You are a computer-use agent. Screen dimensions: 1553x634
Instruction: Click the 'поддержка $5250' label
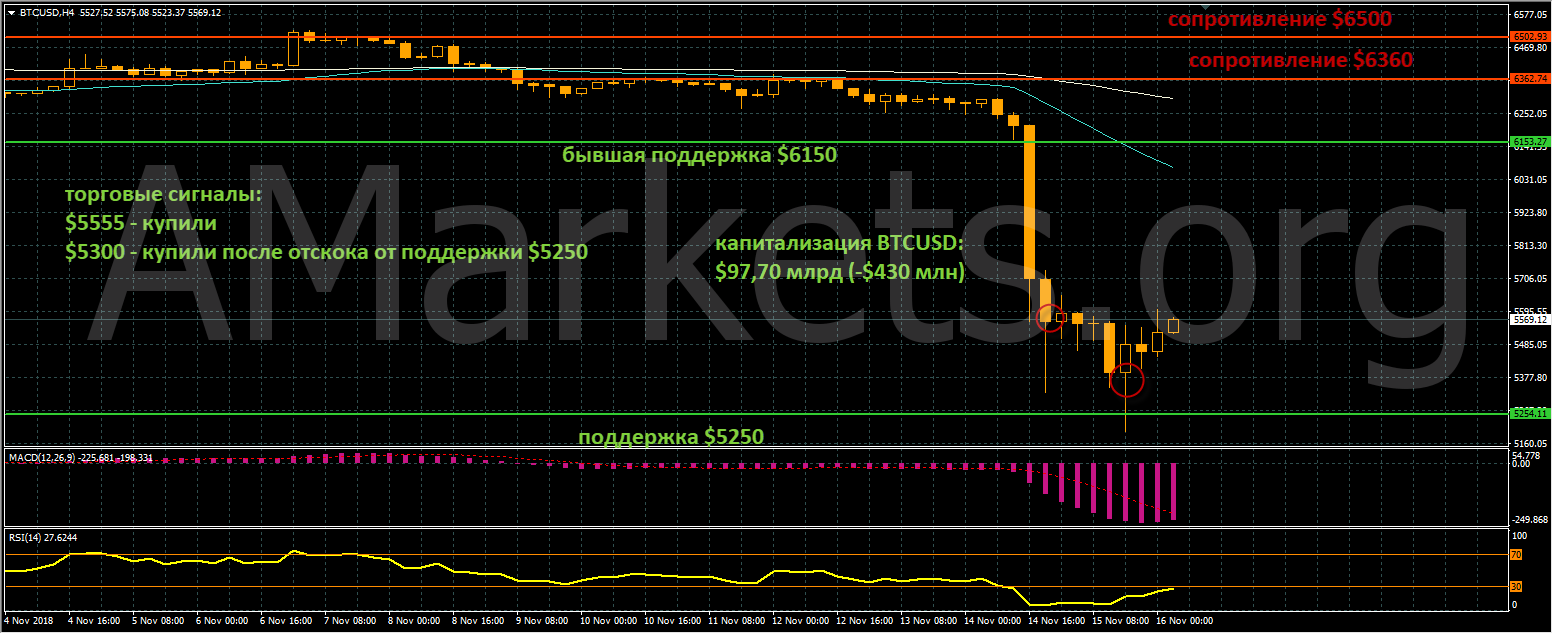click(x=671, y=437)
